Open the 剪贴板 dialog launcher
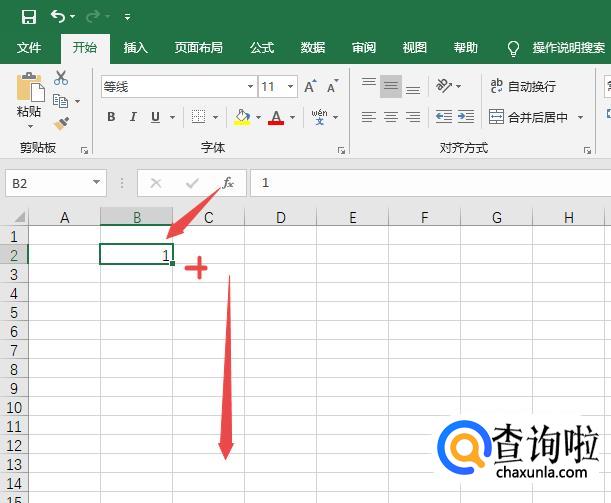 pyautogui.click(x=84, y=151)
